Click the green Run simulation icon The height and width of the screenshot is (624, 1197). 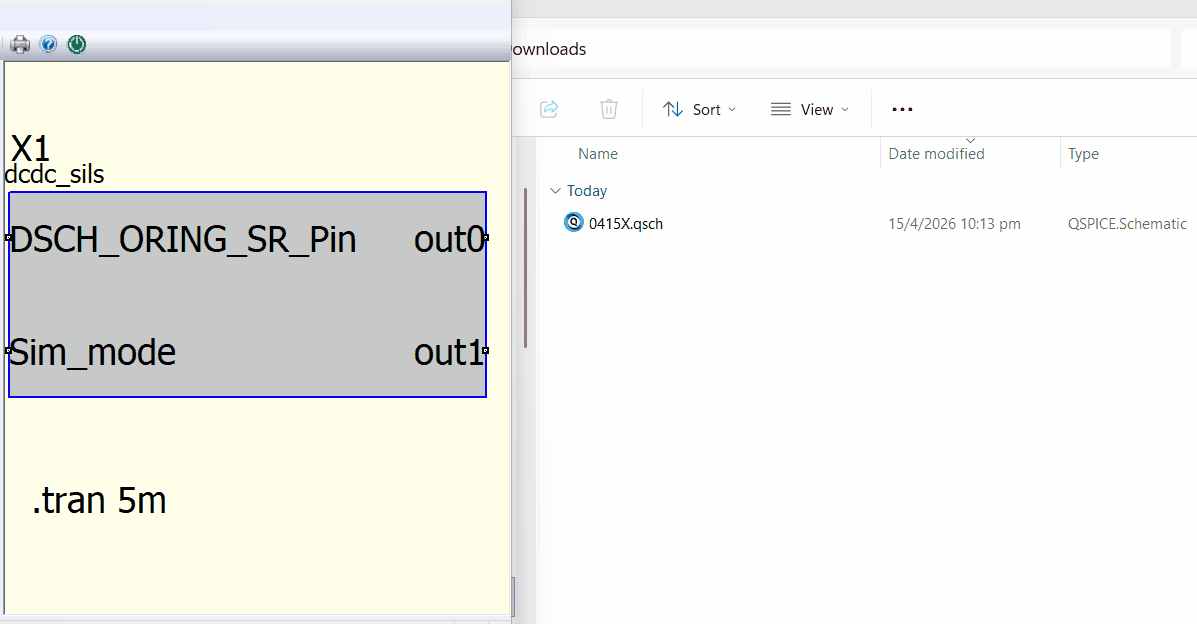point(77,45)
